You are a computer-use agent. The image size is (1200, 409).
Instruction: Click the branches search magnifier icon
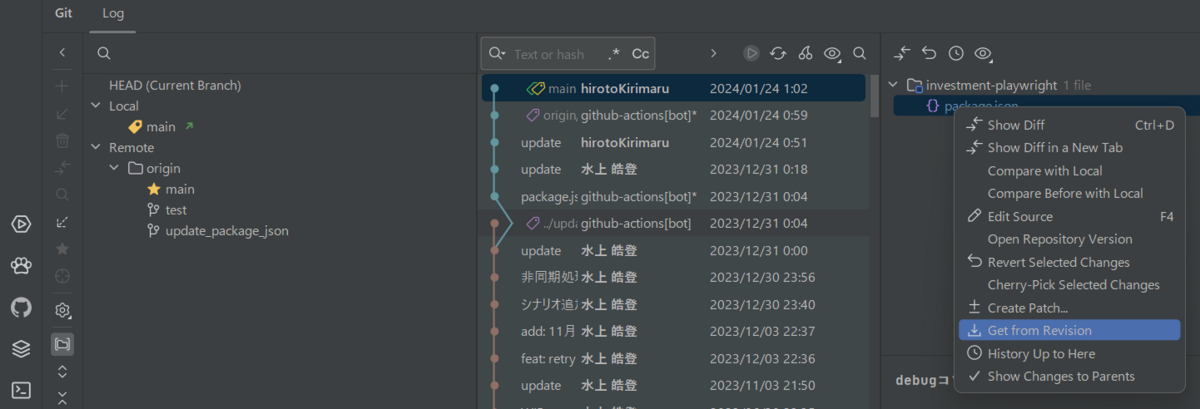(x=104, y=53)
